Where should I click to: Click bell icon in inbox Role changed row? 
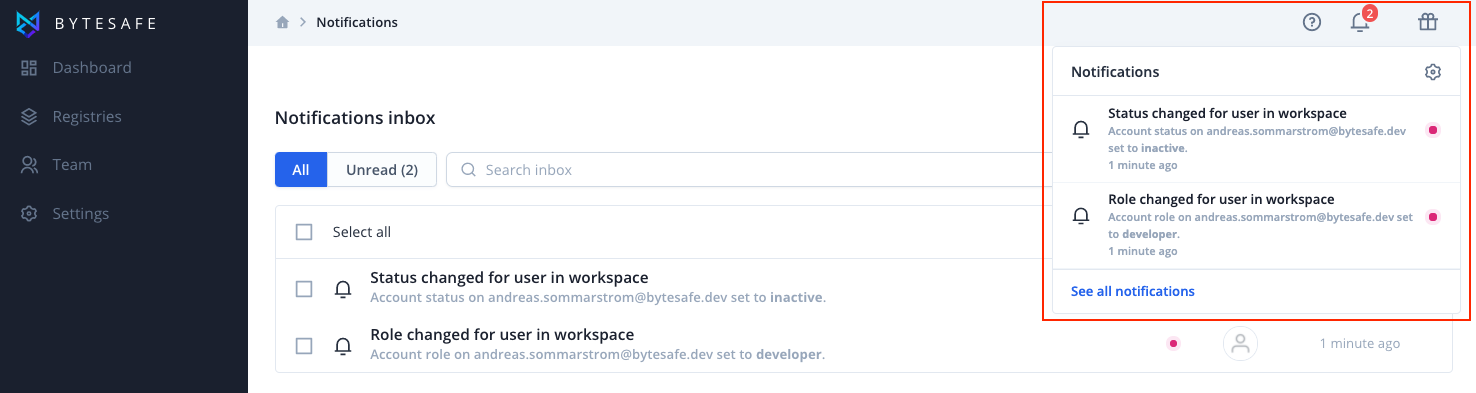(343, 346)
